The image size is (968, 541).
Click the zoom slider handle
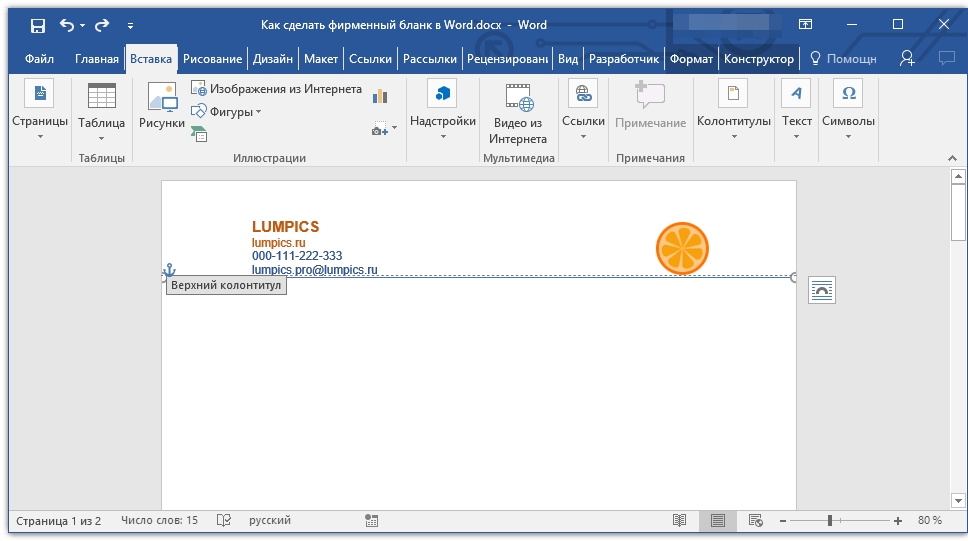click(829, 521)
